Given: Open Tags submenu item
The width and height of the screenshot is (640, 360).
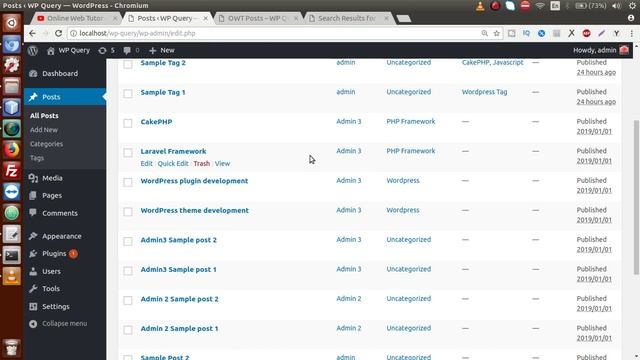Looking at the screenshot, I should coord(37,158).
